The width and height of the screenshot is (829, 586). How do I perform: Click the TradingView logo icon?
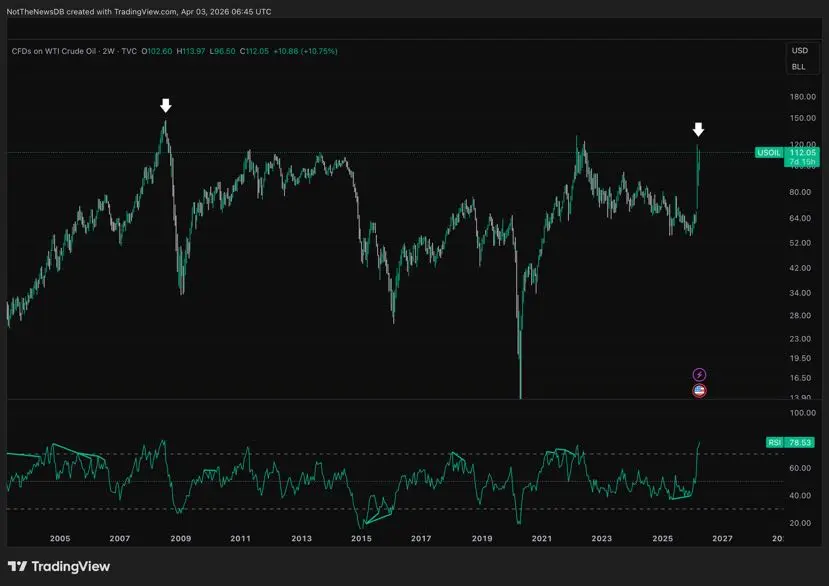click(x=17, y=566)
